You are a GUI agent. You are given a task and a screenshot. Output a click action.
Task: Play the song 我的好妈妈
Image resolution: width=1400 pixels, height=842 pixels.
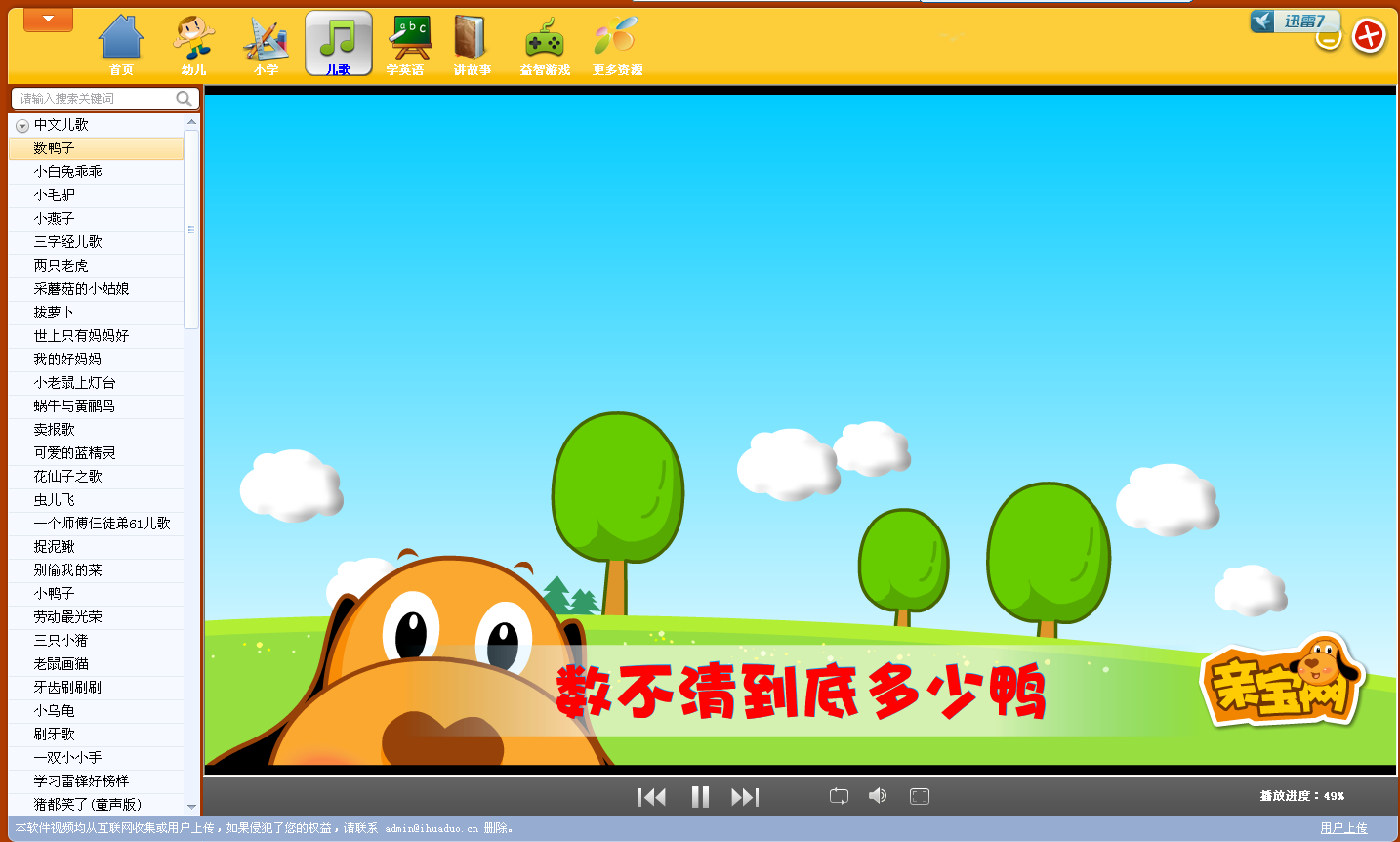pyautogui.click(x=96, y=359)
